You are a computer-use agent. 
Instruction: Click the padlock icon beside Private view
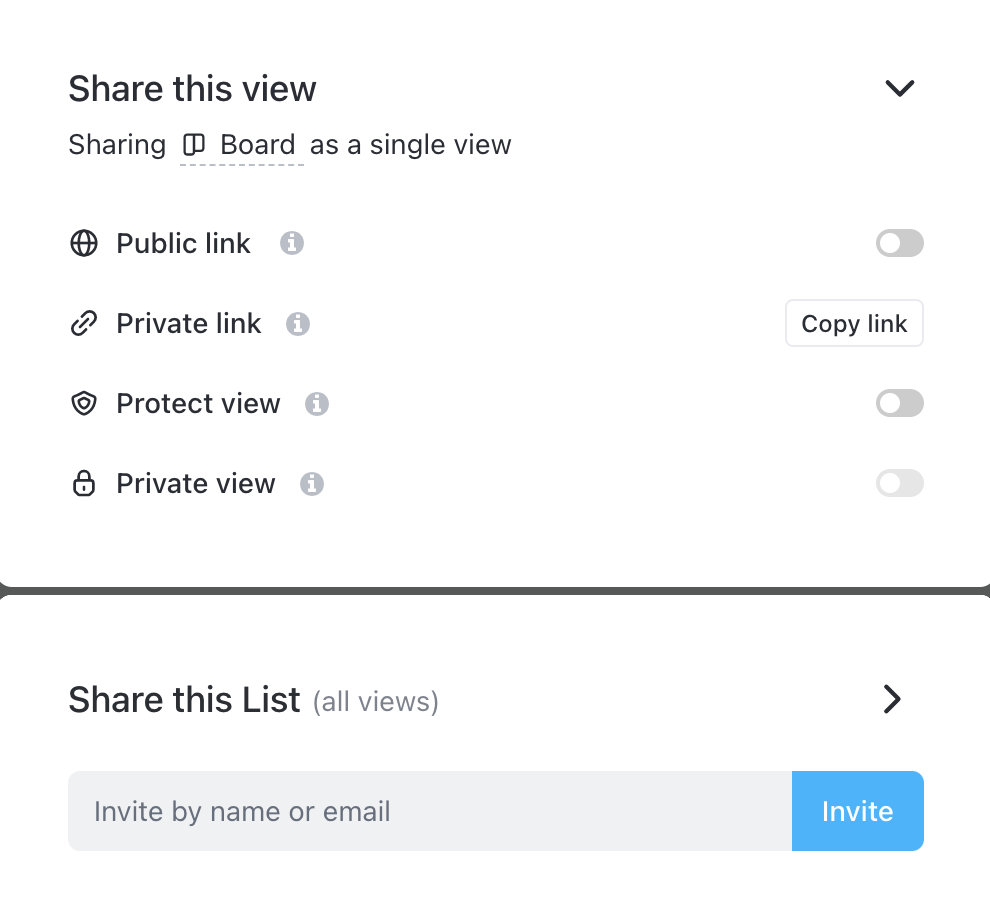pos(84,484)
